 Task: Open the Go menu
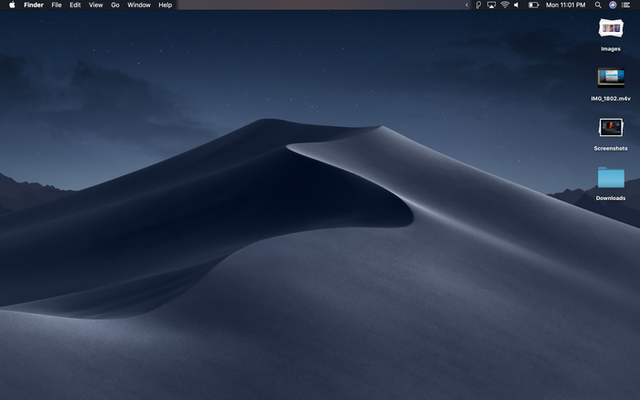pyautogui.click(x=115, y=5)
